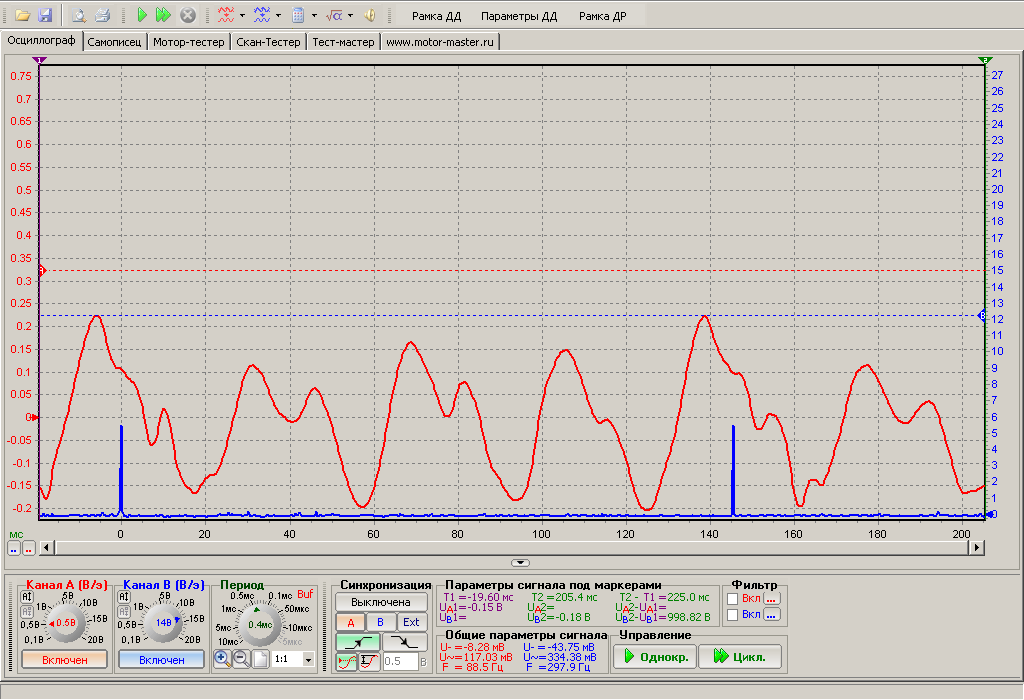Switch to the Осциллограф tab
Viewport: 1024px width, 700px height.
point(41,40)
